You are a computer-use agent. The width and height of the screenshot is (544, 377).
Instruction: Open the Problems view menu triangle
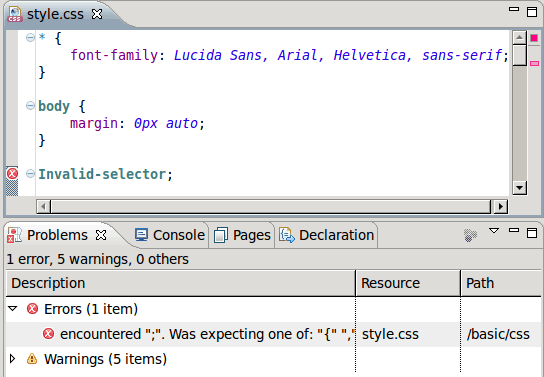coord(494,231)
